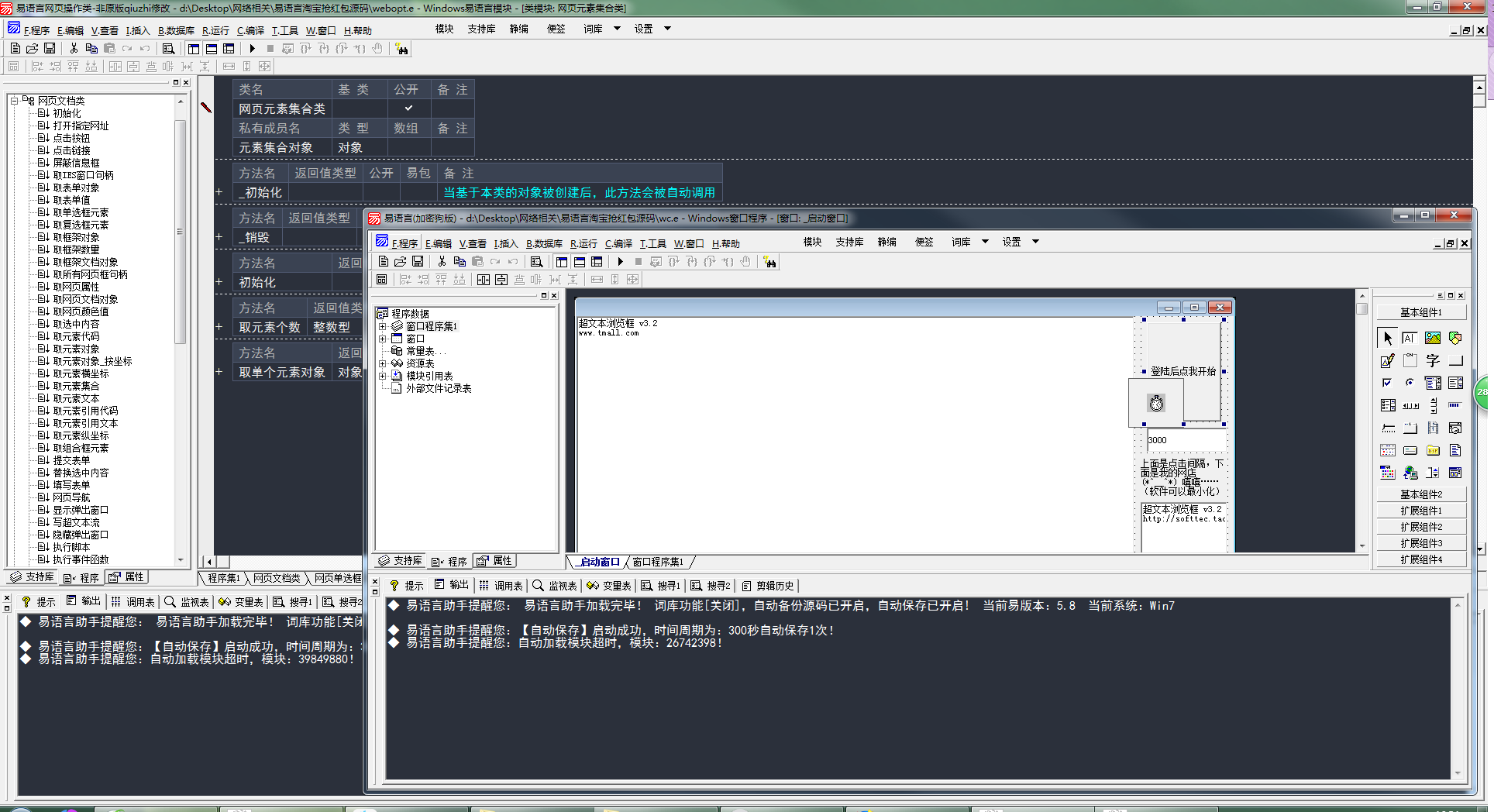Select the button component icon

(1455, 360)
